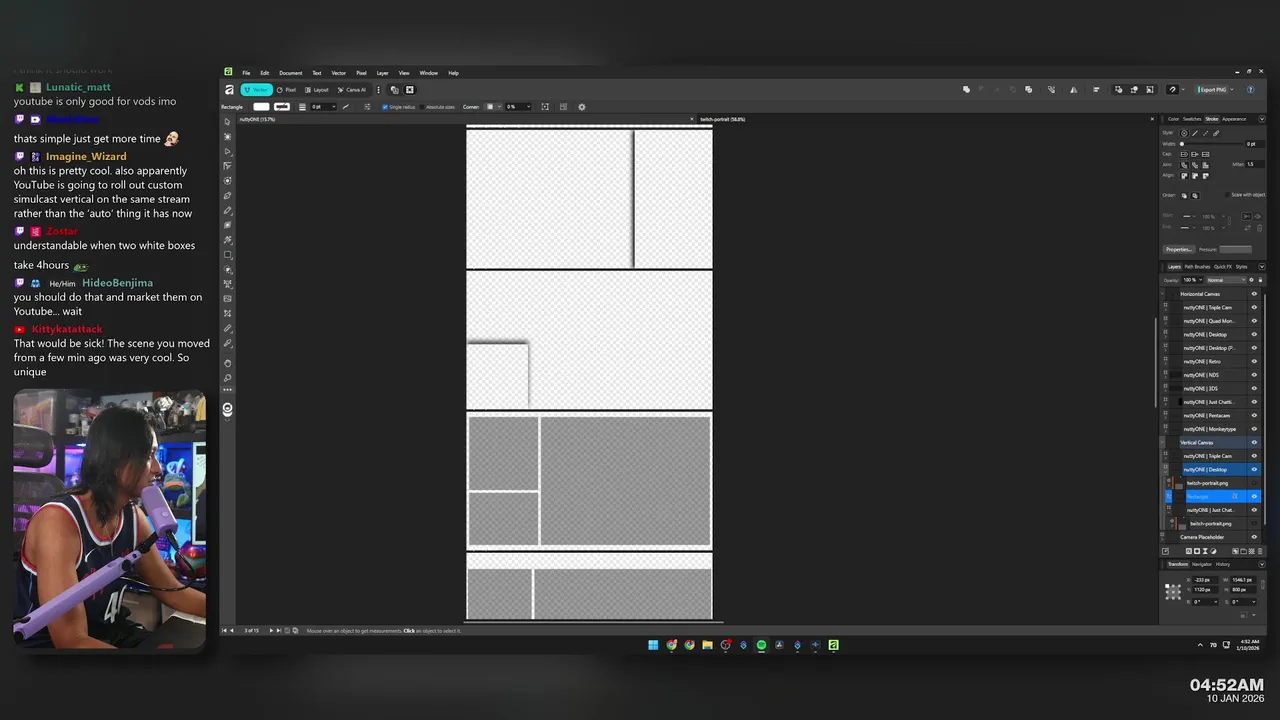The height and width of the screenshot is (720, 1280).
Task: Open the Windows Start menu
Action: pyautogui.click(x=653, y=645)
